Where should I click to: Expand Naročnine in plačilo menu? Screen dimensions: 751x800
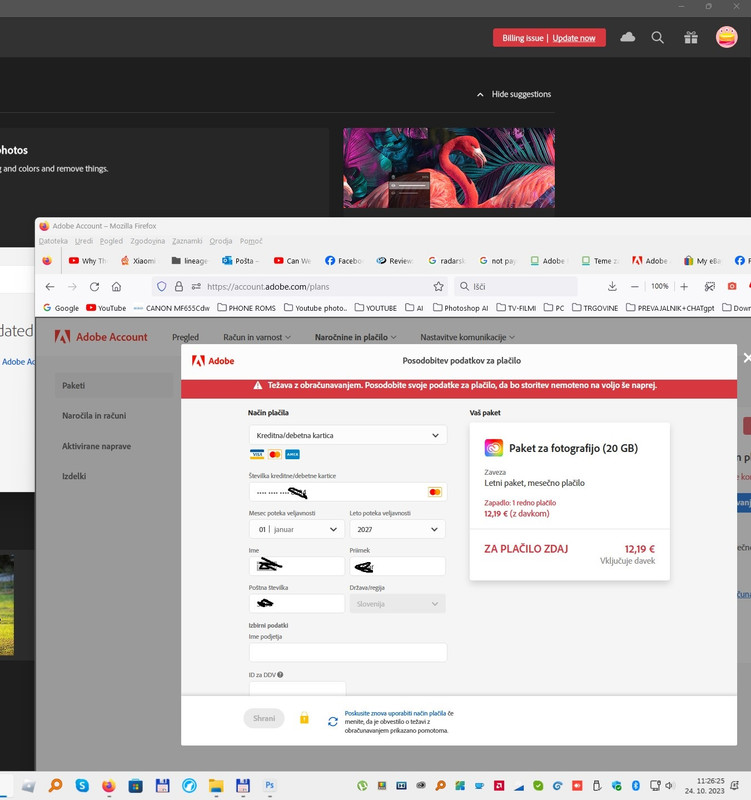click(x=355, y=337)
